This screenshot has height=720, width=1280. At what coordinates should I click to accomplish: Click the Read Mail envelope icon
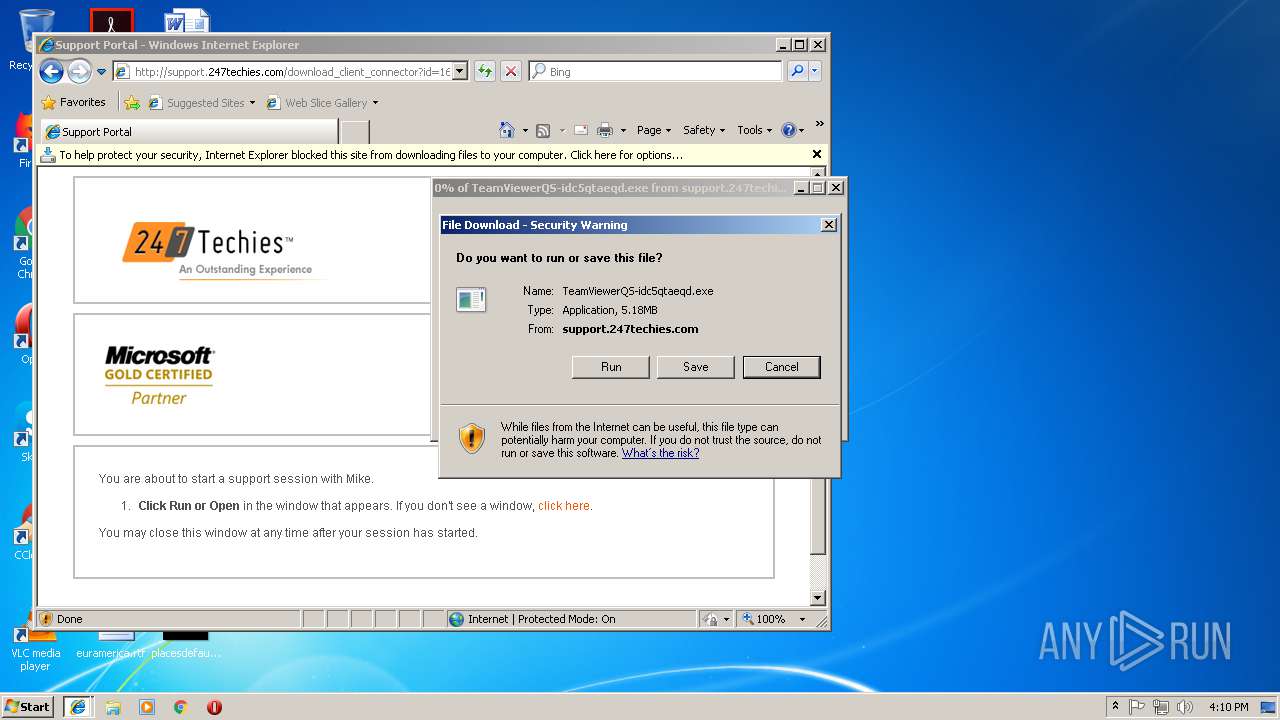coord(580,130)
